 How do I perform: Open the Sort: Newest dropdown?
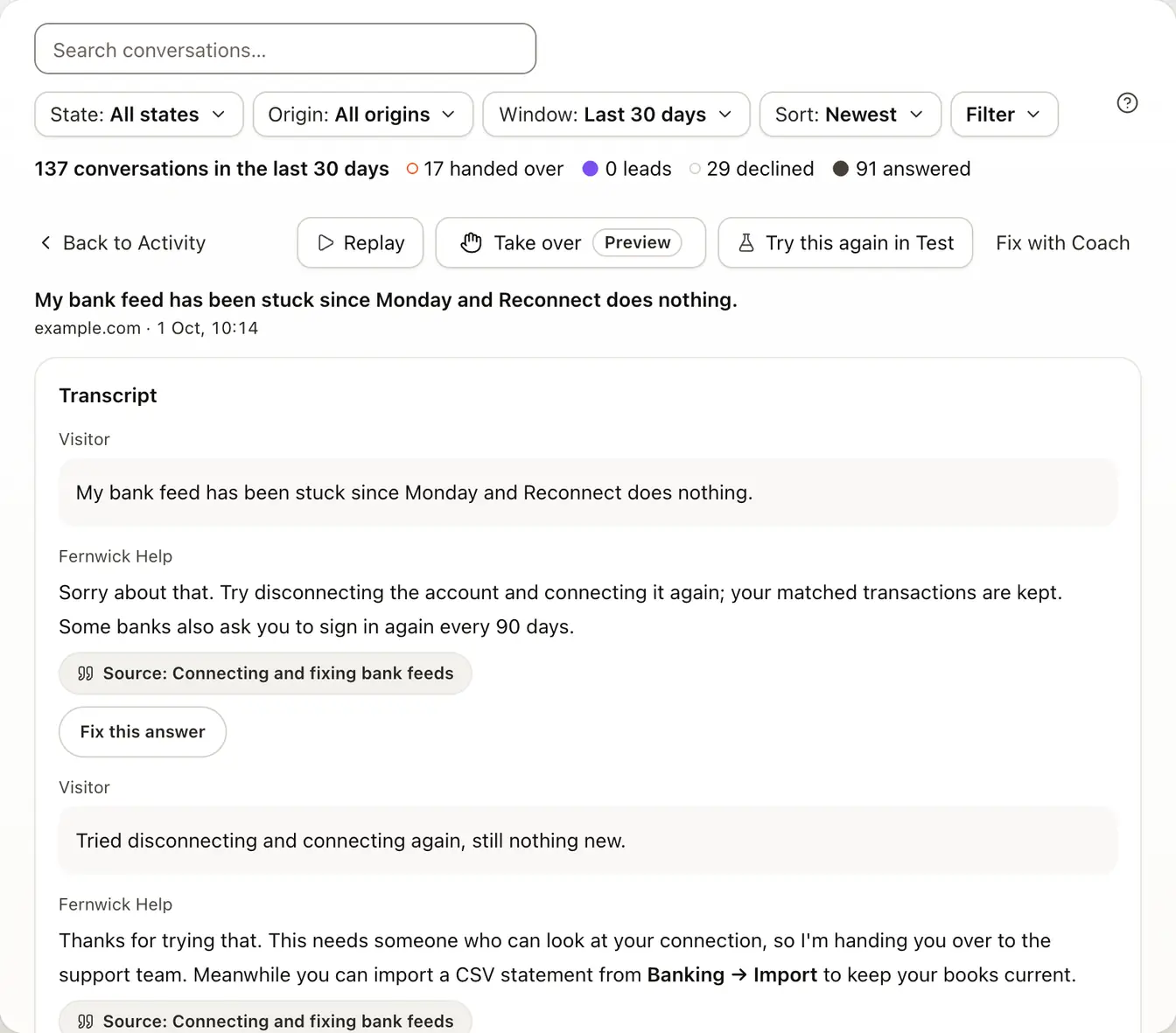coord(850,115)
